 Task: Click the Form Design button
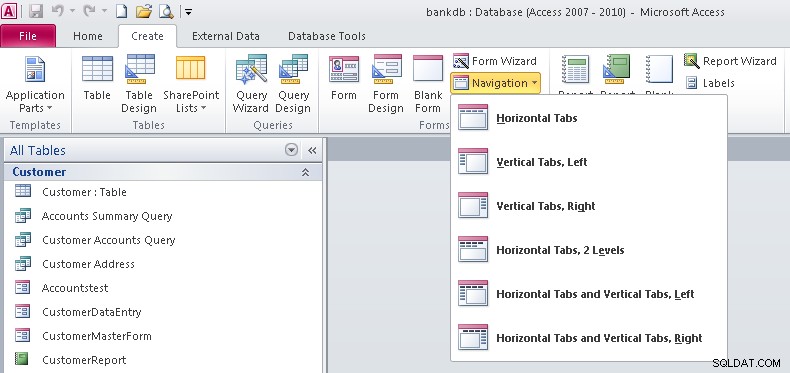[386, 84]
